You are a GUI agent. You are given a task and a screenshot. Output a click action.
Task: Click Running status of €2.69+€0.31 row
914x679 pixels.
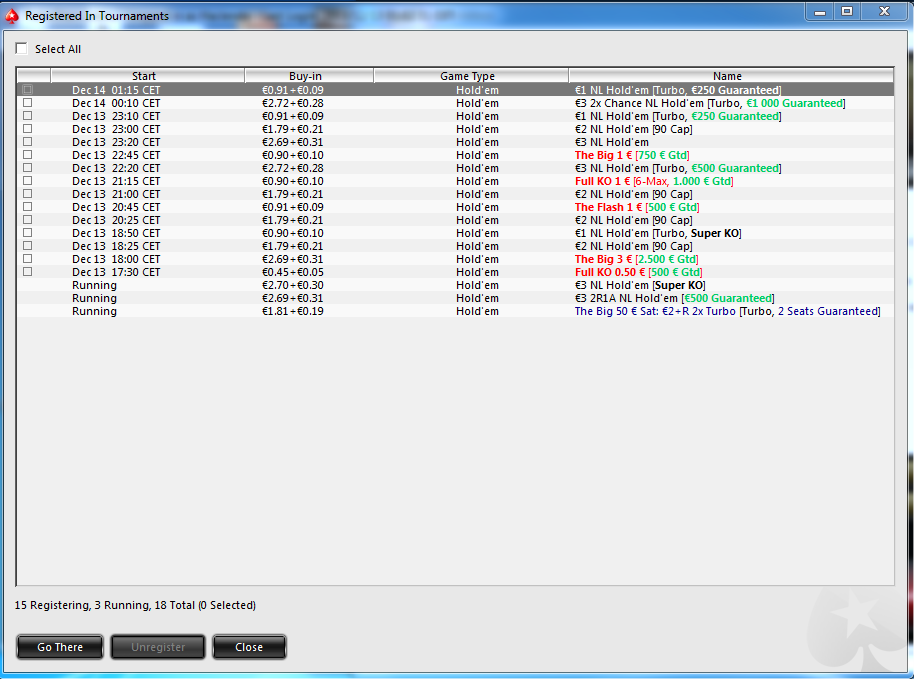coord(94,298)
